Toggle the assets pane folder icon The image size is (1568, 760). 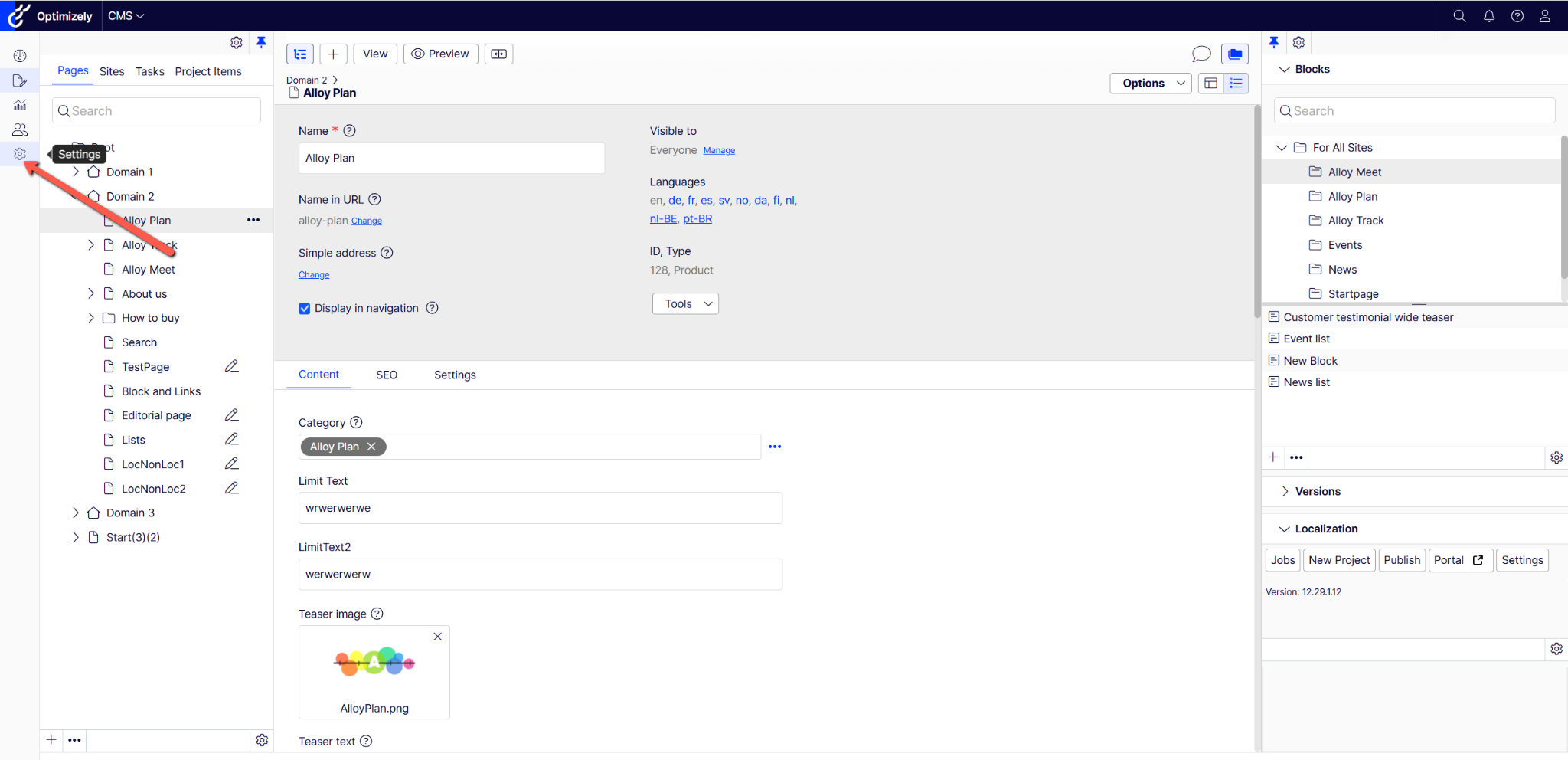pos(1235,54)
